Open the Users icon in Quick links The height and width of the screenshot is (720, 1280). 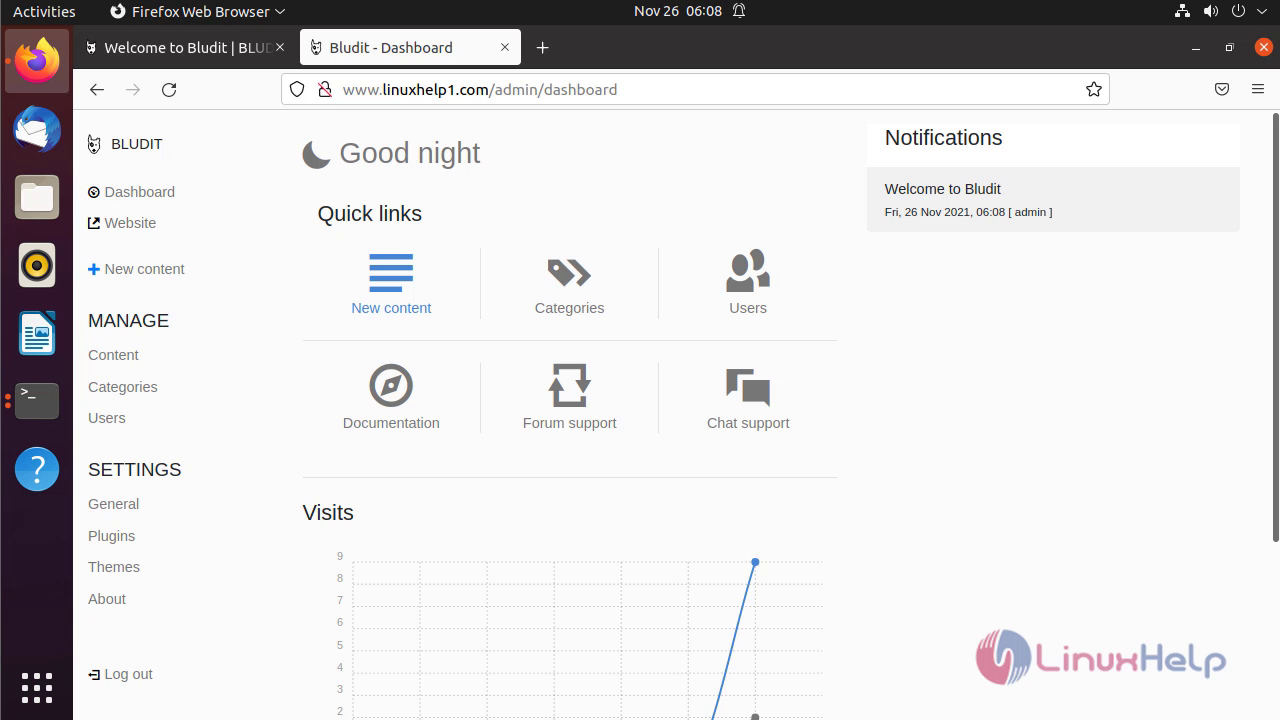pos(748,271)
